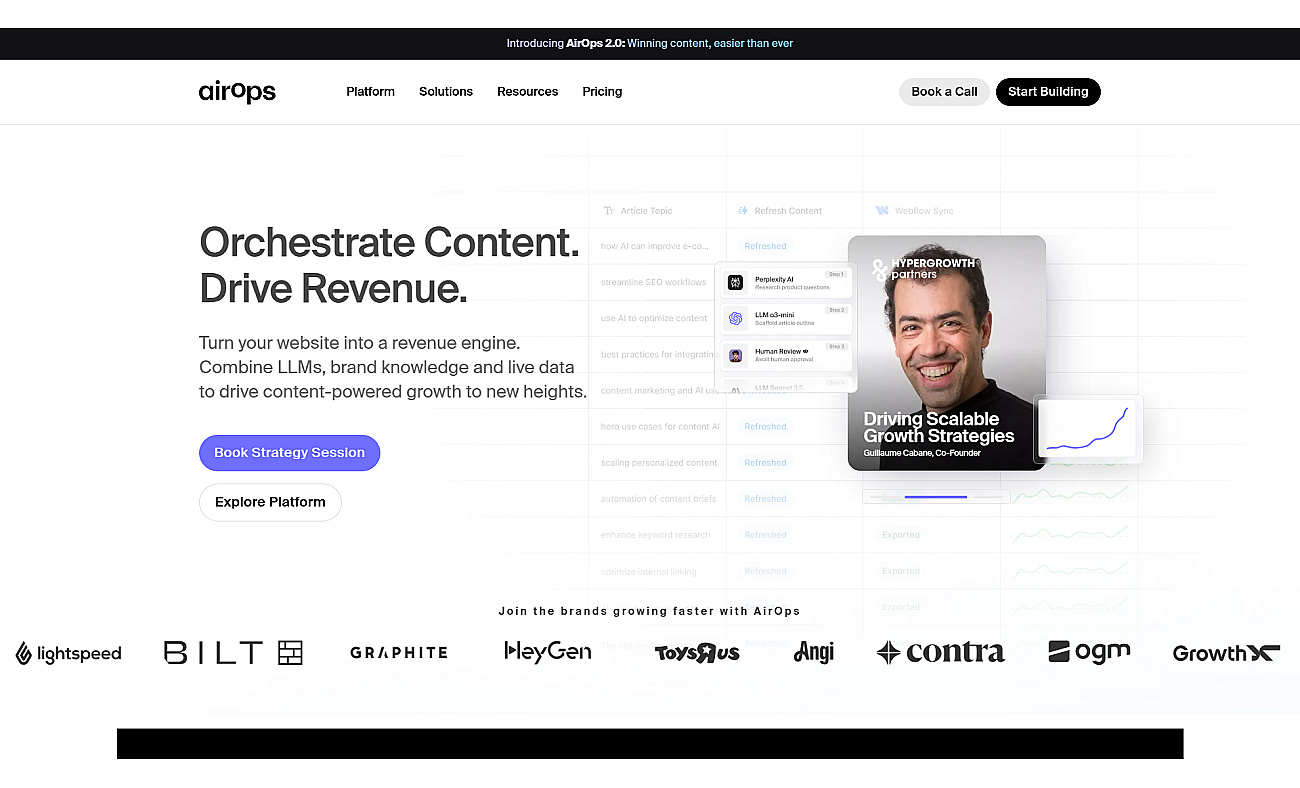Click 'how AI can improve e-co...' row
The height and width of the screenshot is (788, 1300).
point(654,246)
